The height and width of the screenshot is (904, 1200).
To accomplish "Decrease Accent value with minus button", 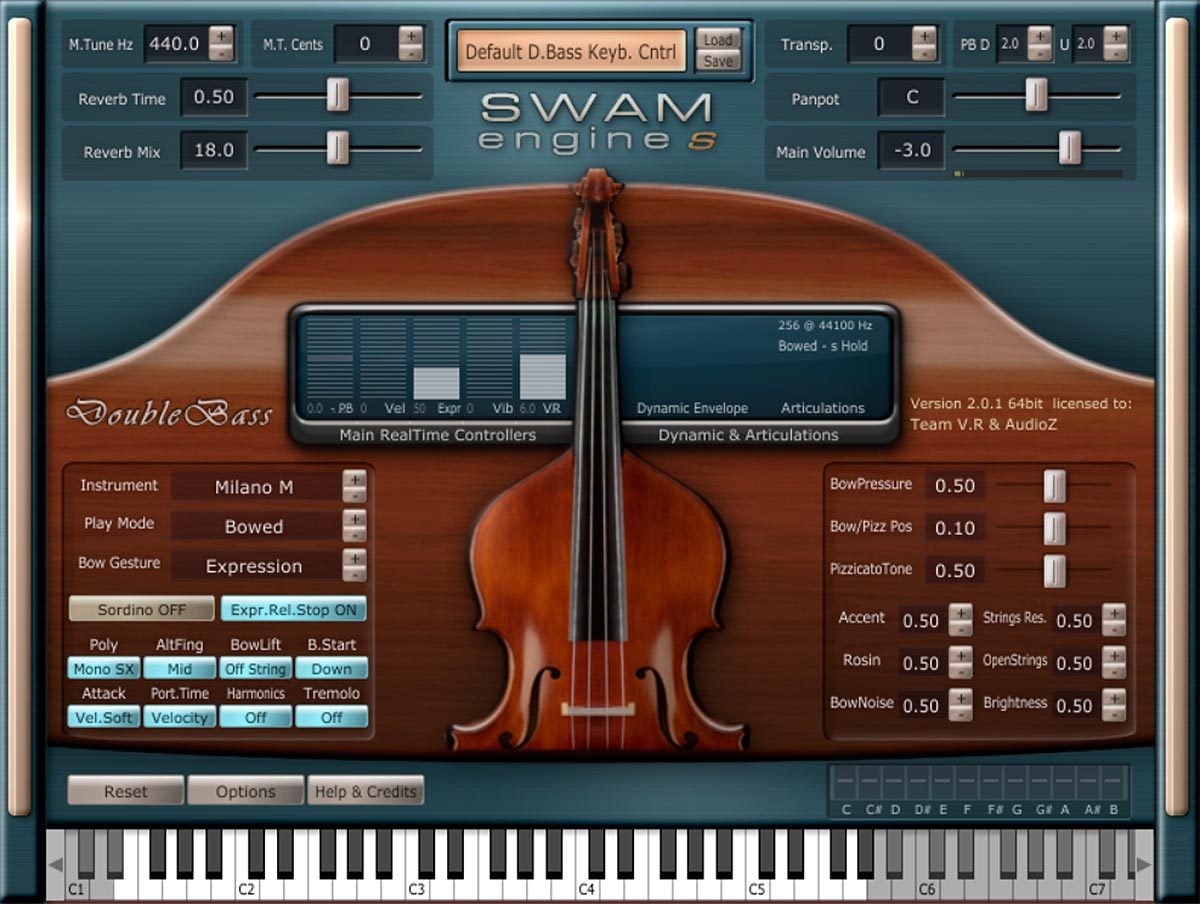I will tap(960, 628).
